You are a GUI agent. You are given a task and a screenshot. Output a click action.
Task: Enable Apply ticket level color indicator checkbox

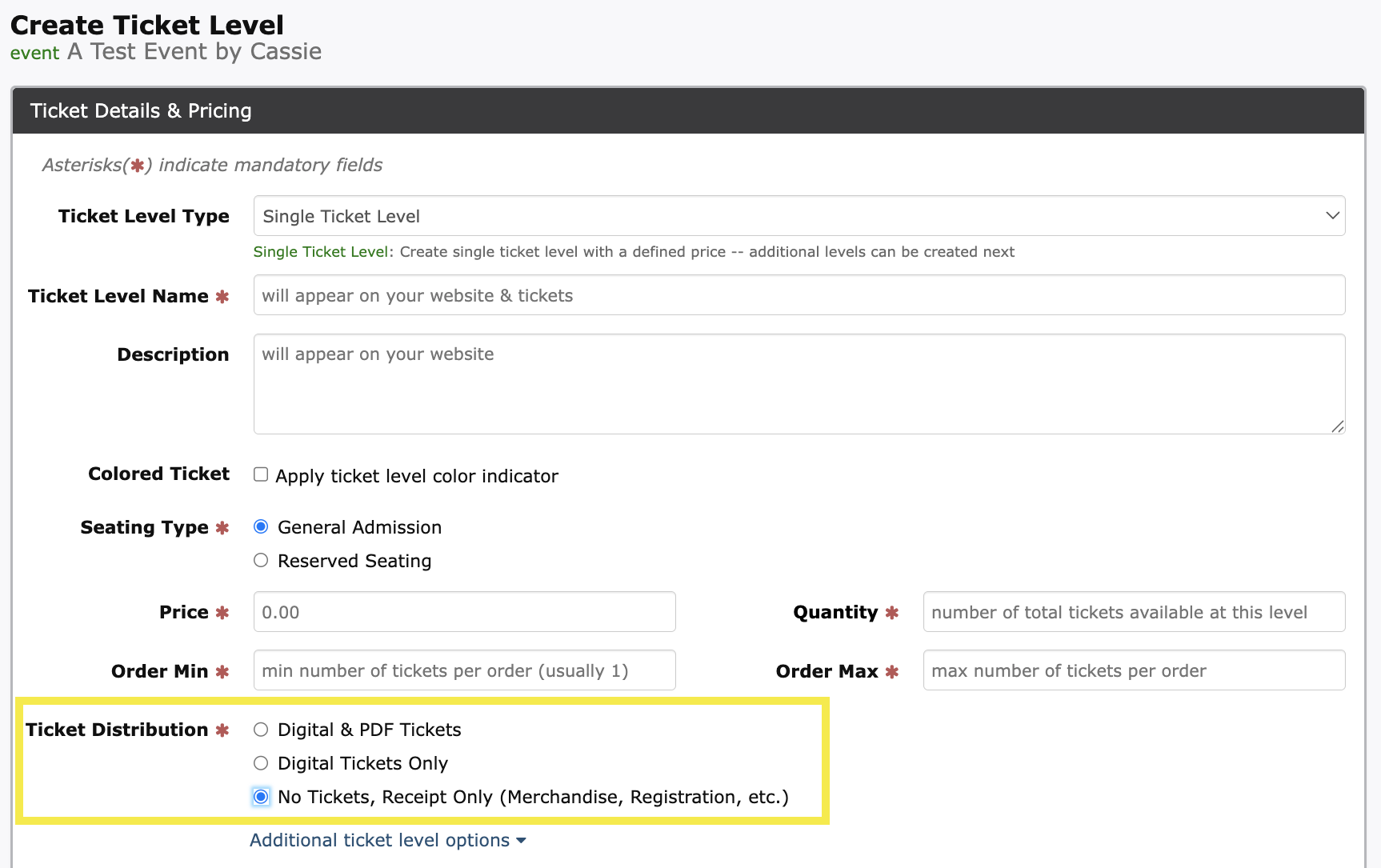(261, 474)
